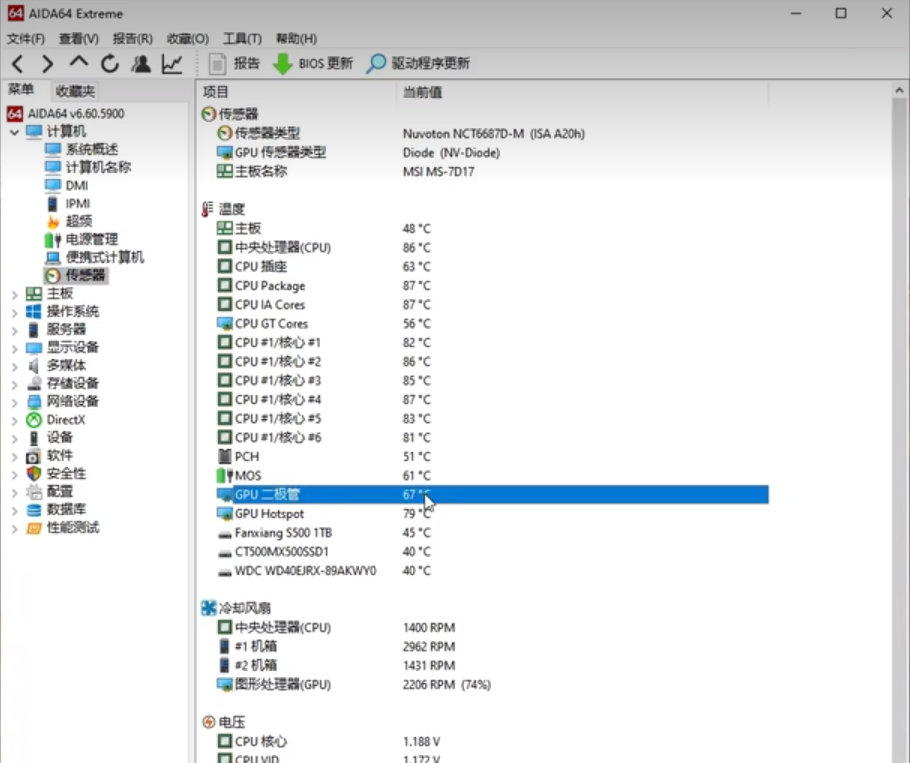Viewport: 910px width, 763px height.
Task: Select IPMI in the tree
Action: tap(78, 203)
